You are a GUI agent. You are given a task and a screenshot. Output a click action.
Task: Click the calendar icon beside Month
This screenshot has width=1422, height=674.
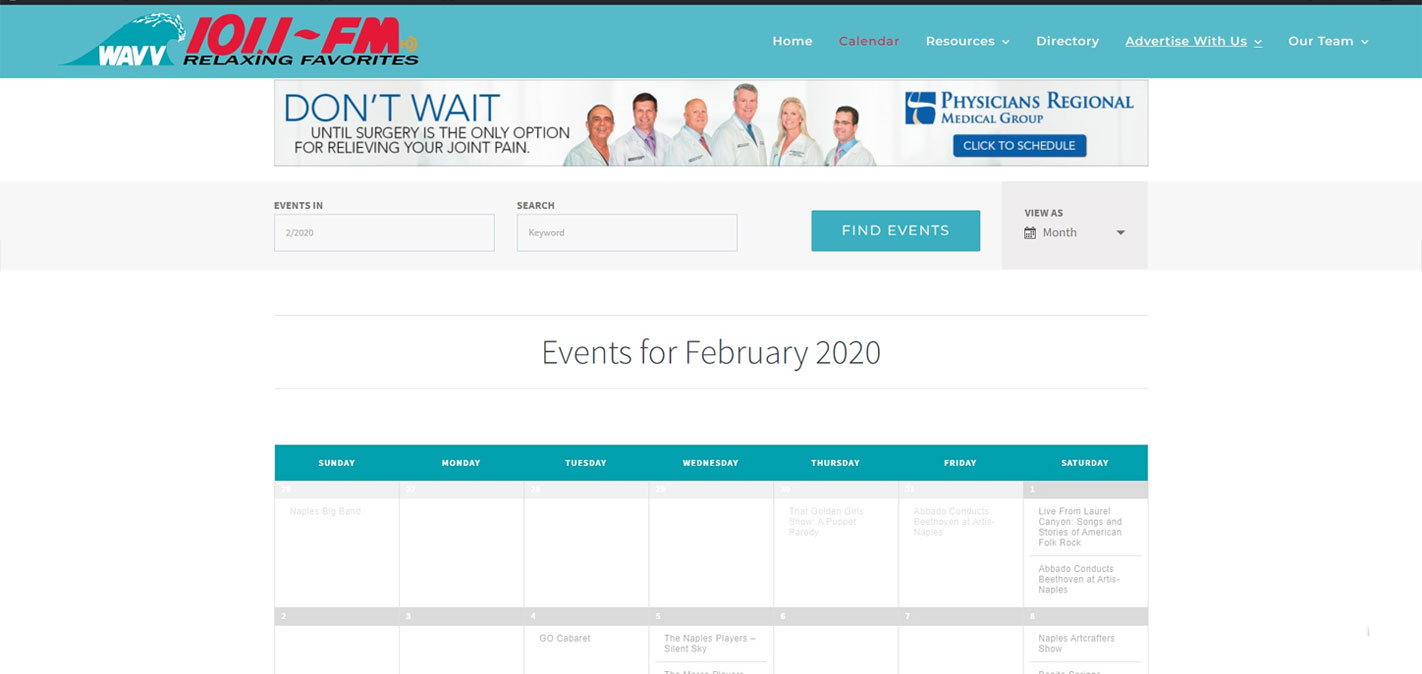coord(1030,233)
